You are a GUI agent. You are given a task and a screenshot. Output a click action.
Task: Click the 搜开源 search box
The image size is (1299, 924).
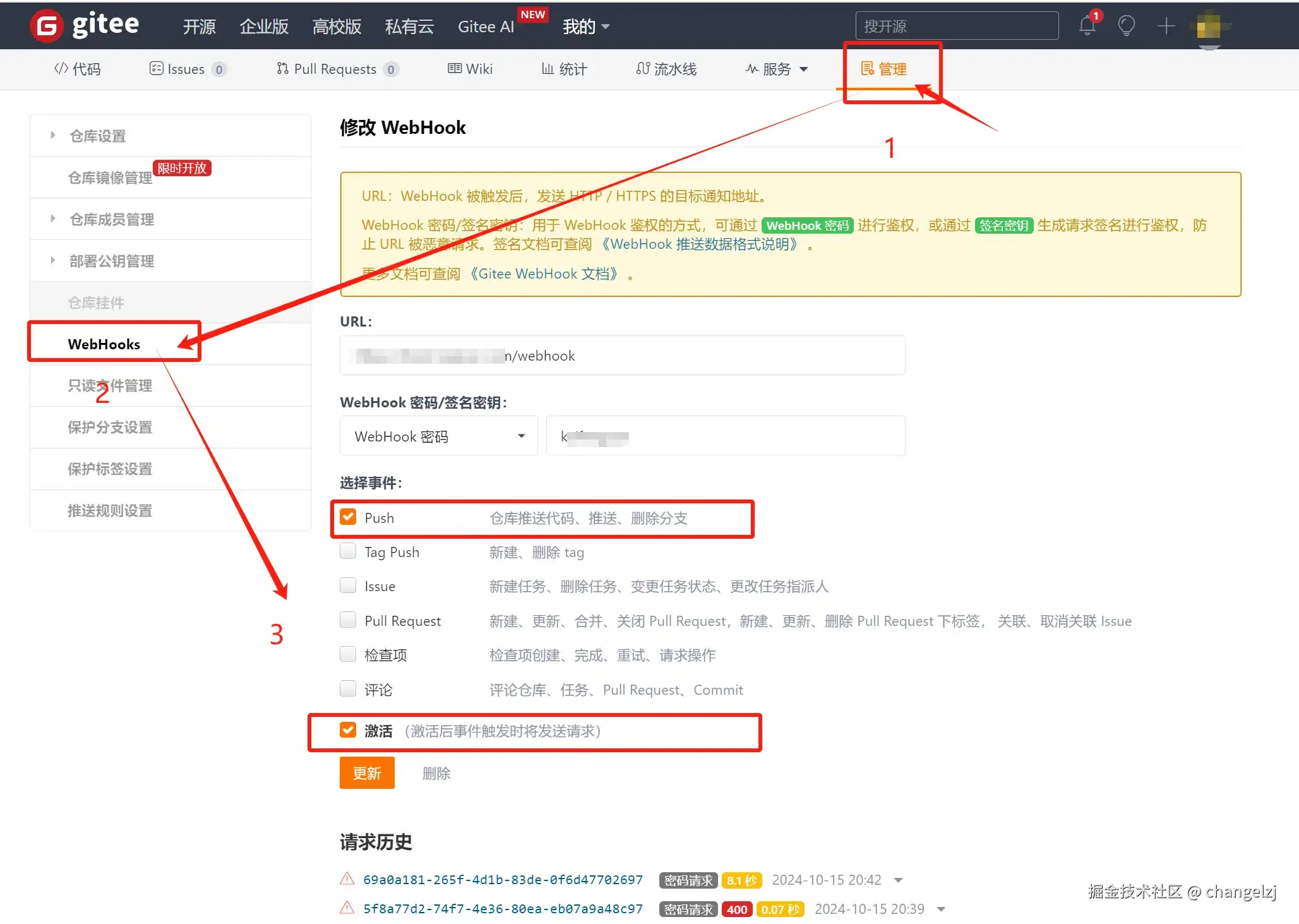click(x=956, y=26)
